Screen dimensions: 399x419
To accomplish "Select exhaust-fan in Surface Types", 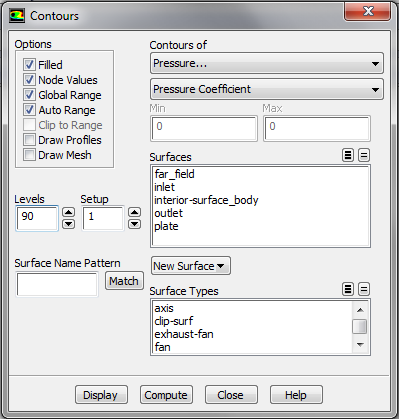I will tap(184, 334).
